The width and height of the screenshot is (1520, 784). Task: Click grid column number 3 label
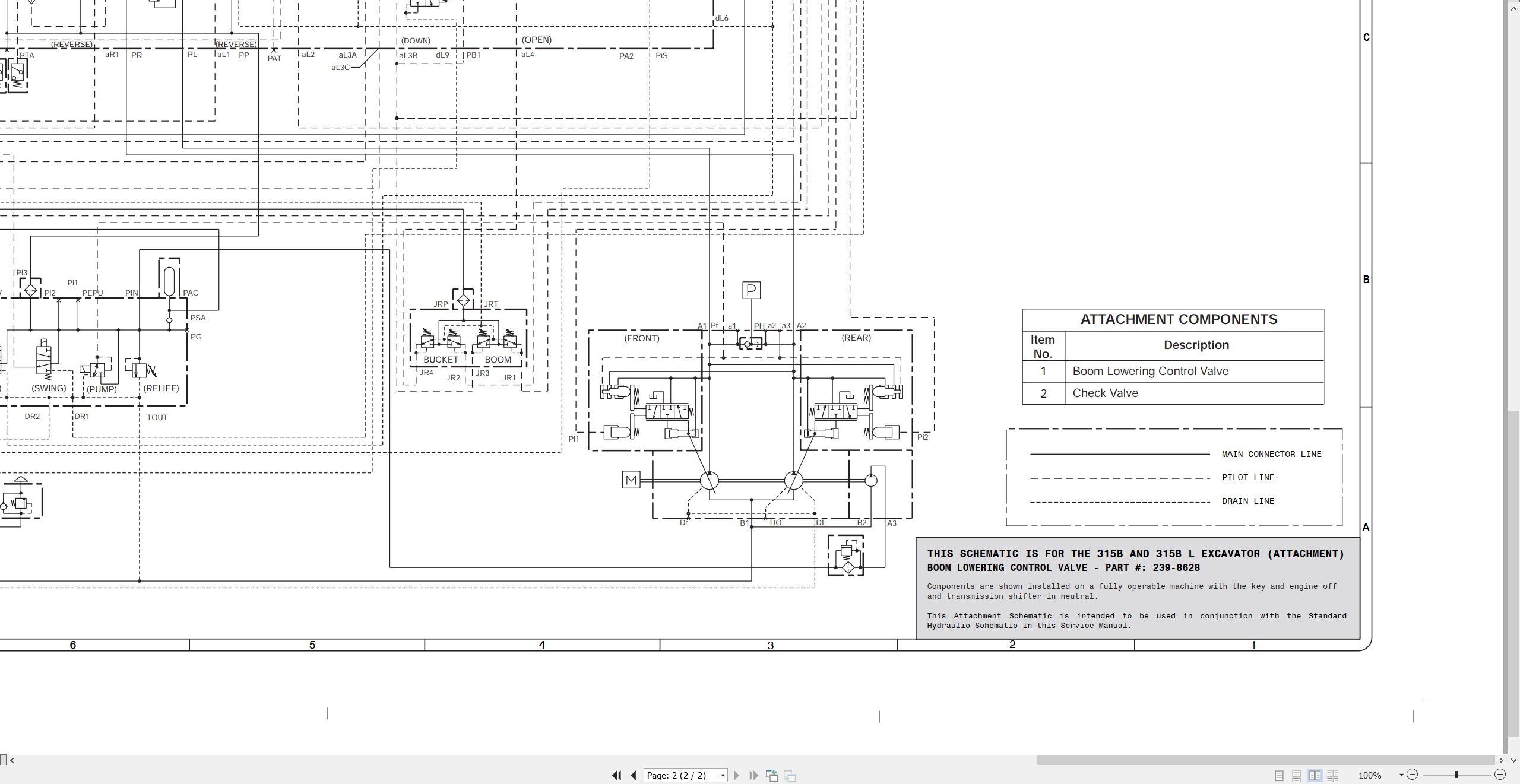[771, 645]
